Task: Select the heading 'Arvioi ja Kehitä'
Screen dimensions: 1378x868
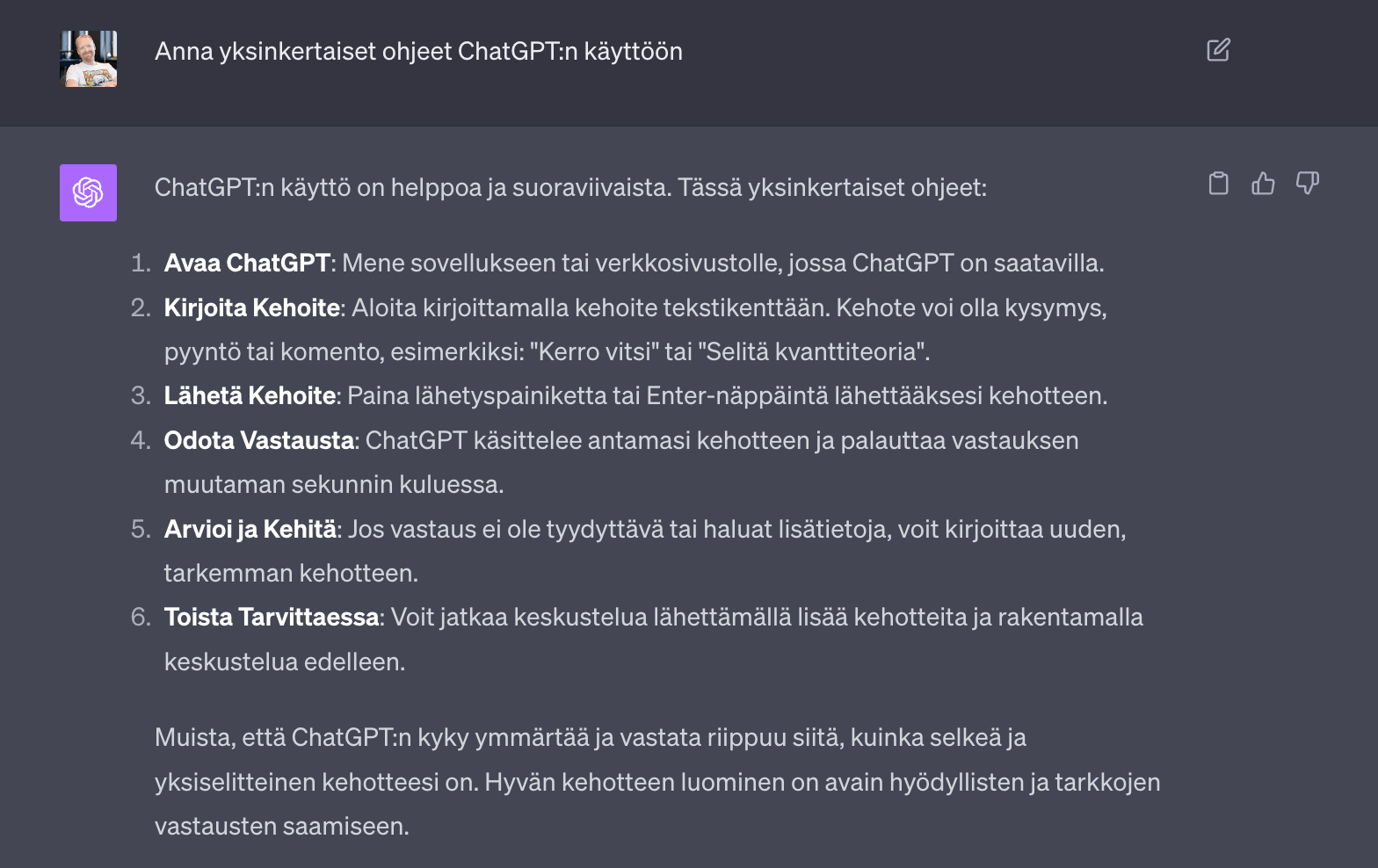Action: (250, 528)
